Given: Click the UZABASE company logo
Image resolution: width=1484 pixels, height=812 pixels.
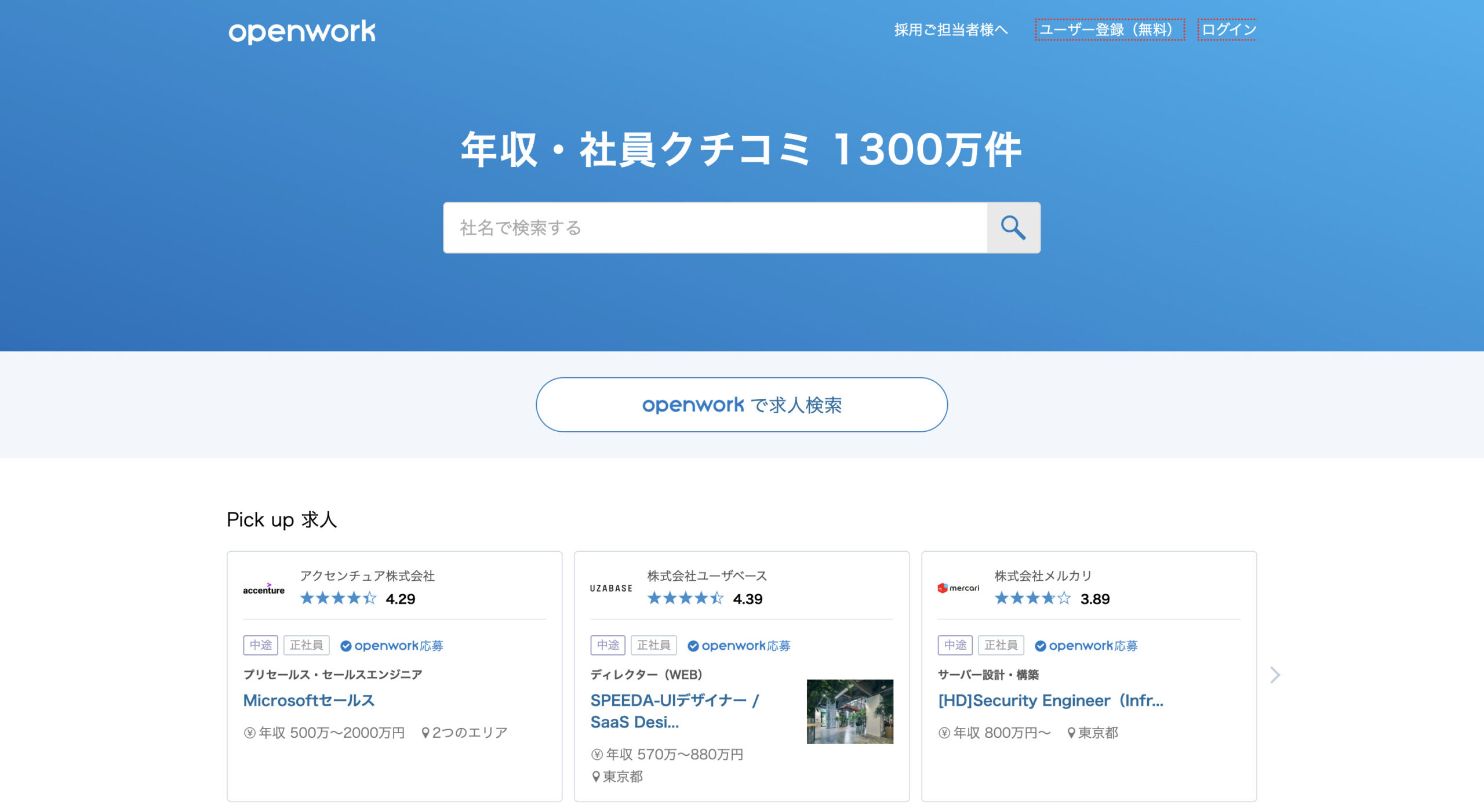Looking at the screenshot, I should [x=611, y=588].
